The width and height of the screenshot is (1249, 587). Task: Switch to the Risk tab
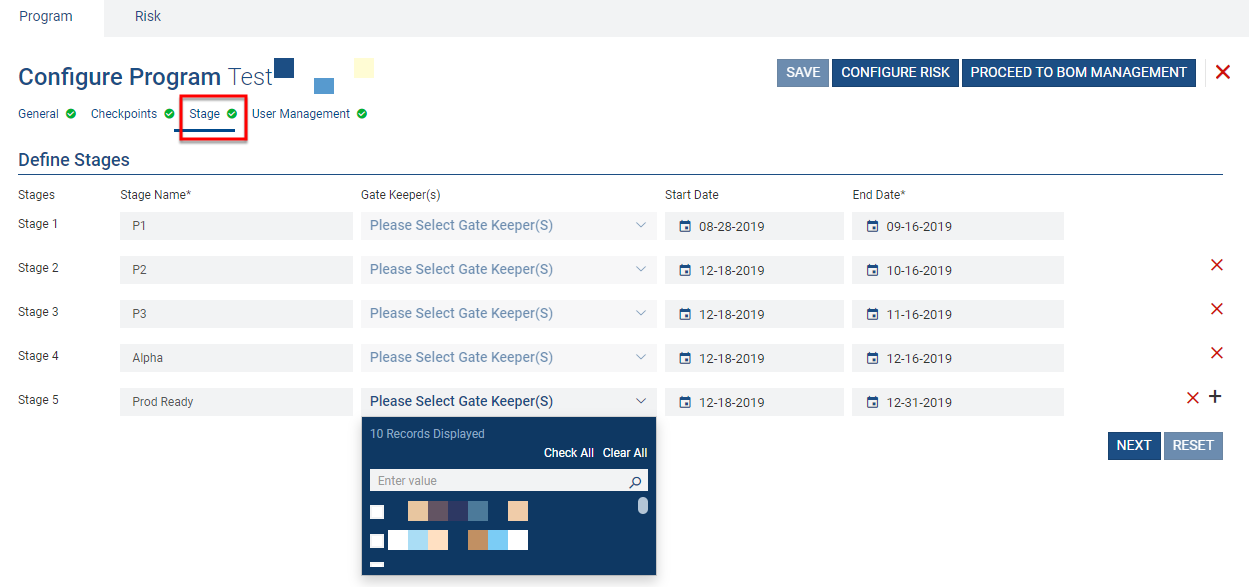[148, 17]
